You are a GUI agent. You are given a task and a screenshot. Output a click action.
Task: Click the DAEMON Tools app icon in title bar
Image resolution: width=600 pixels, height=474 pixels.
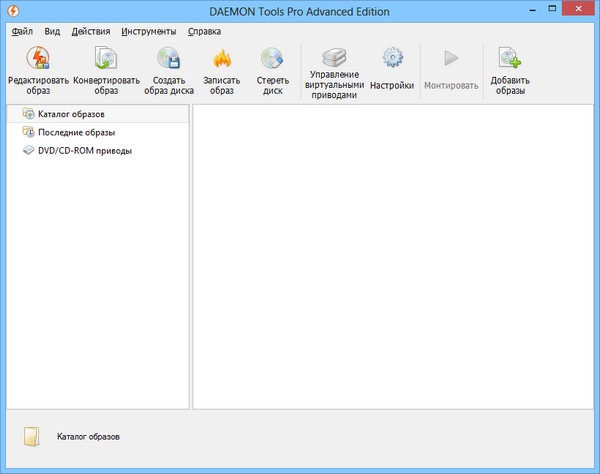15,10
